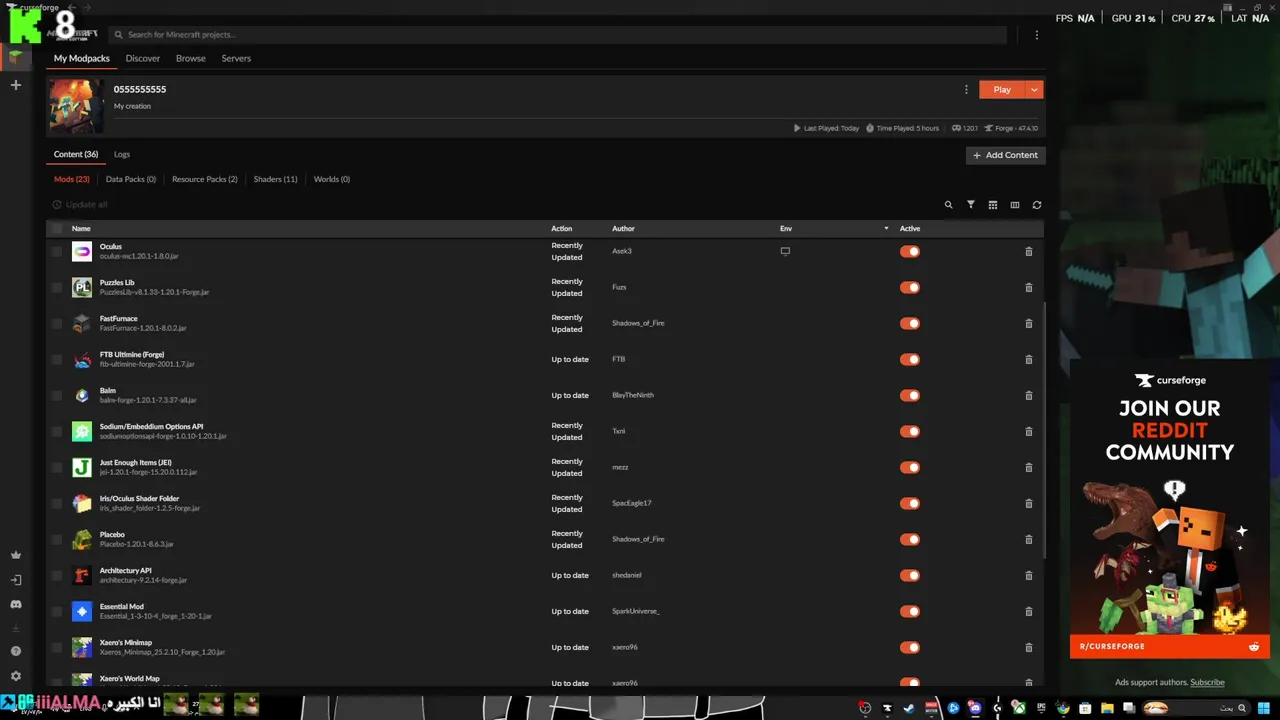Delete Placebo mod with trash icon
Image resolution: width=1280 pixels, height=720 pixels.
coord(1029,540)
